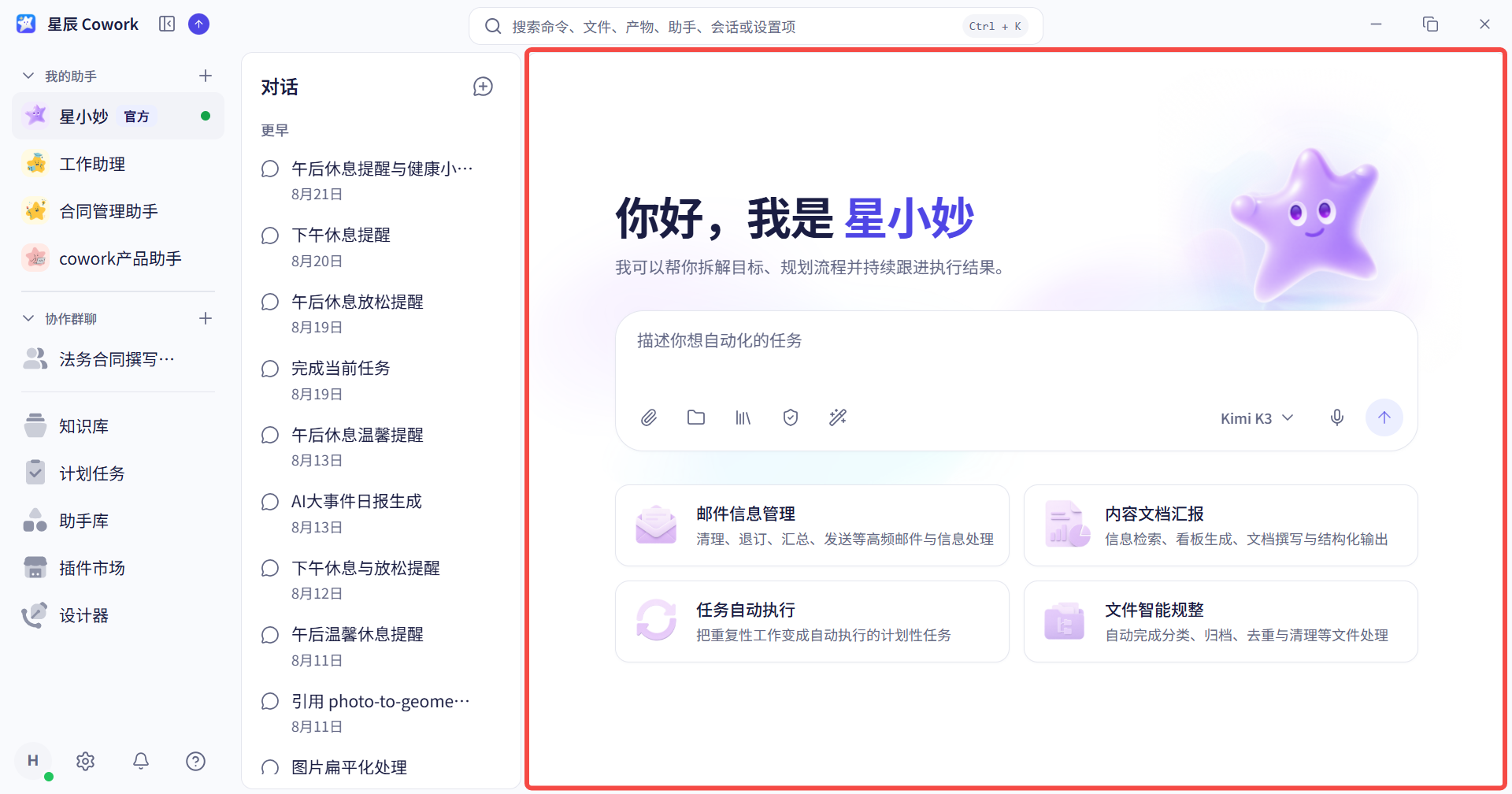Image resolution: width=1512 pixels, height=794 pixels.
Task: Collapse the sidebar with the panel toggle icon
Action: click(167, 24)
